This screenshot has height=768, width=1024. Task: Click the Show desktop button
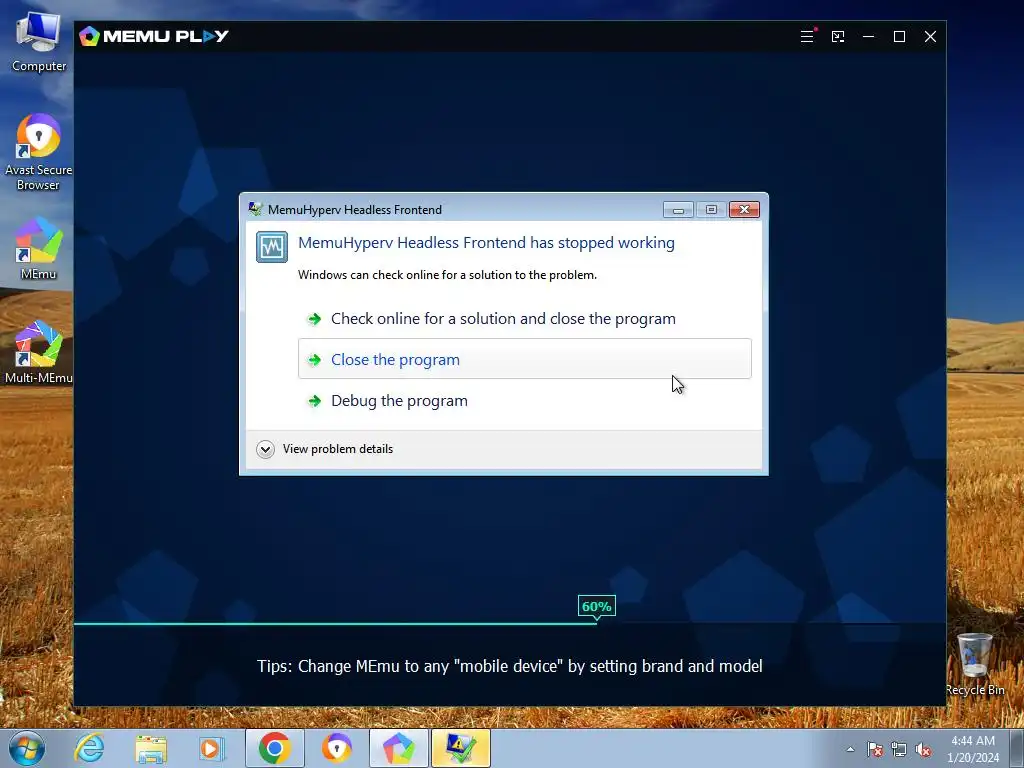click(x=1017, y=748)
